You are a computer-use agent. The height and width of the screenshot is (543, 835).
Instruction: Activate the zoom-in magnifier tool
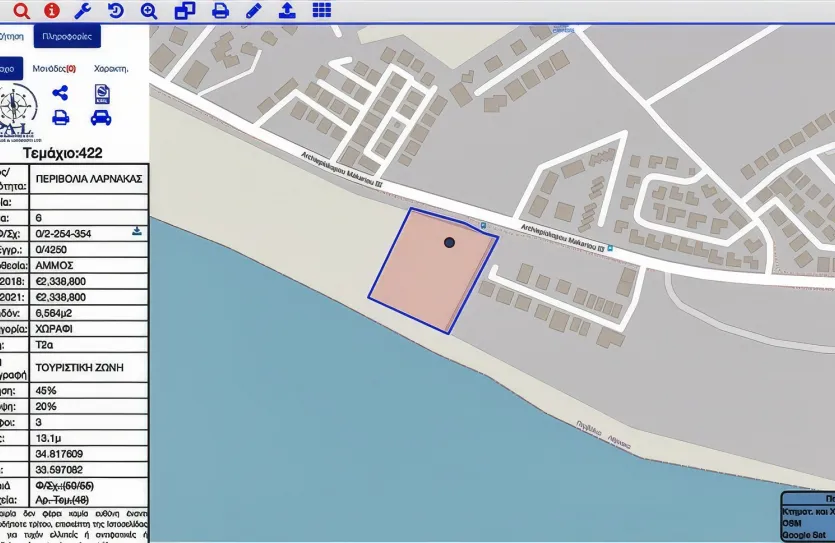click(x=149, y=11)
